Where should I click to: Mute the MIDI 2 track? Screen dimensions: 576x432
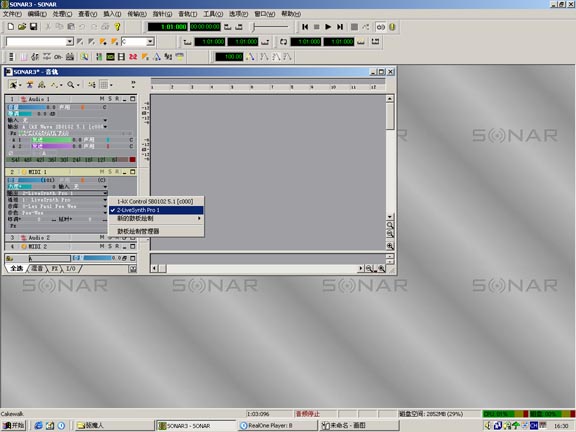(x=102, y=246)
